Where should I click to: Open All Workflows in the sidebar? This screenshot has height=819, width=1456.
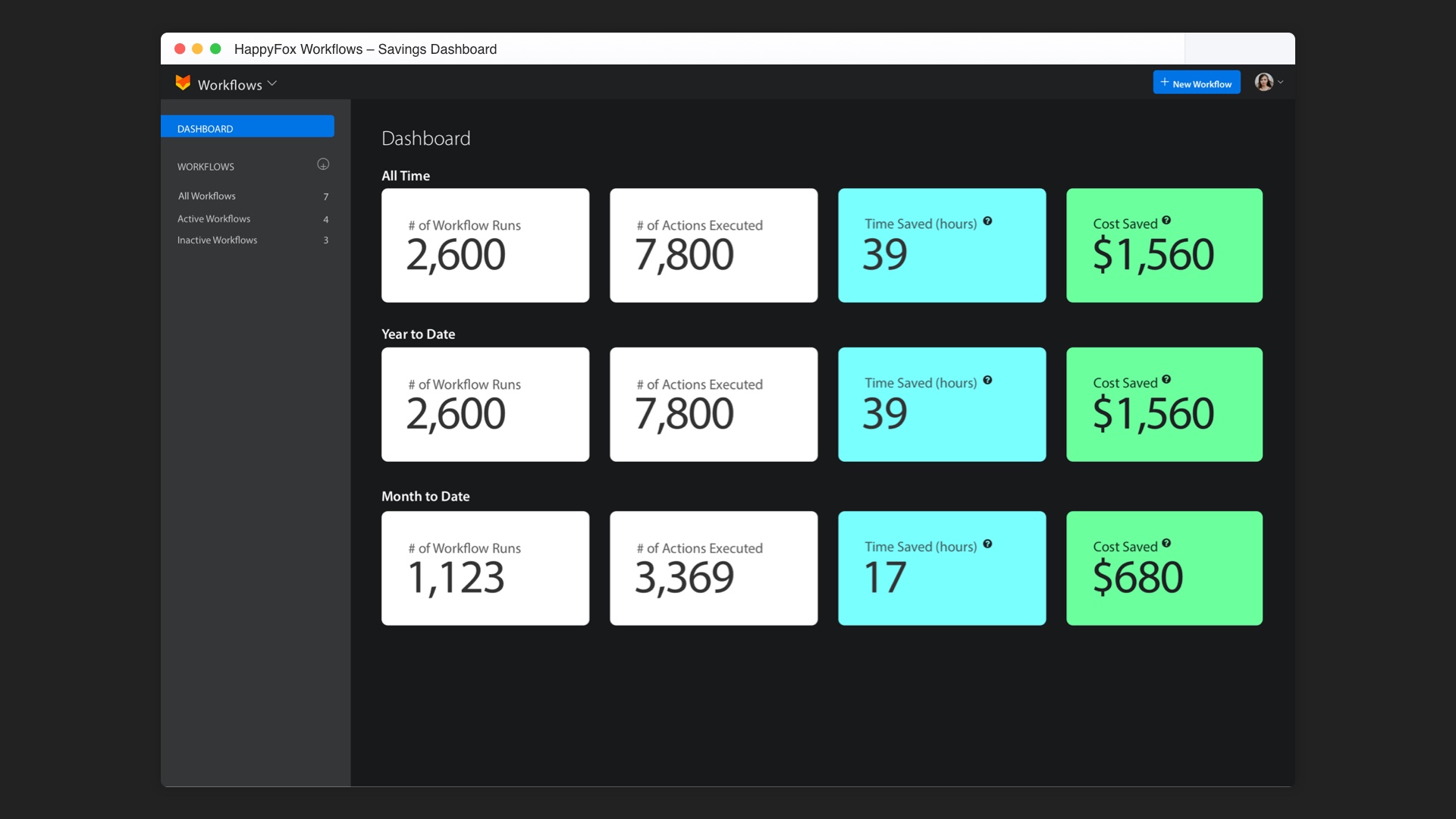(207, 196)
